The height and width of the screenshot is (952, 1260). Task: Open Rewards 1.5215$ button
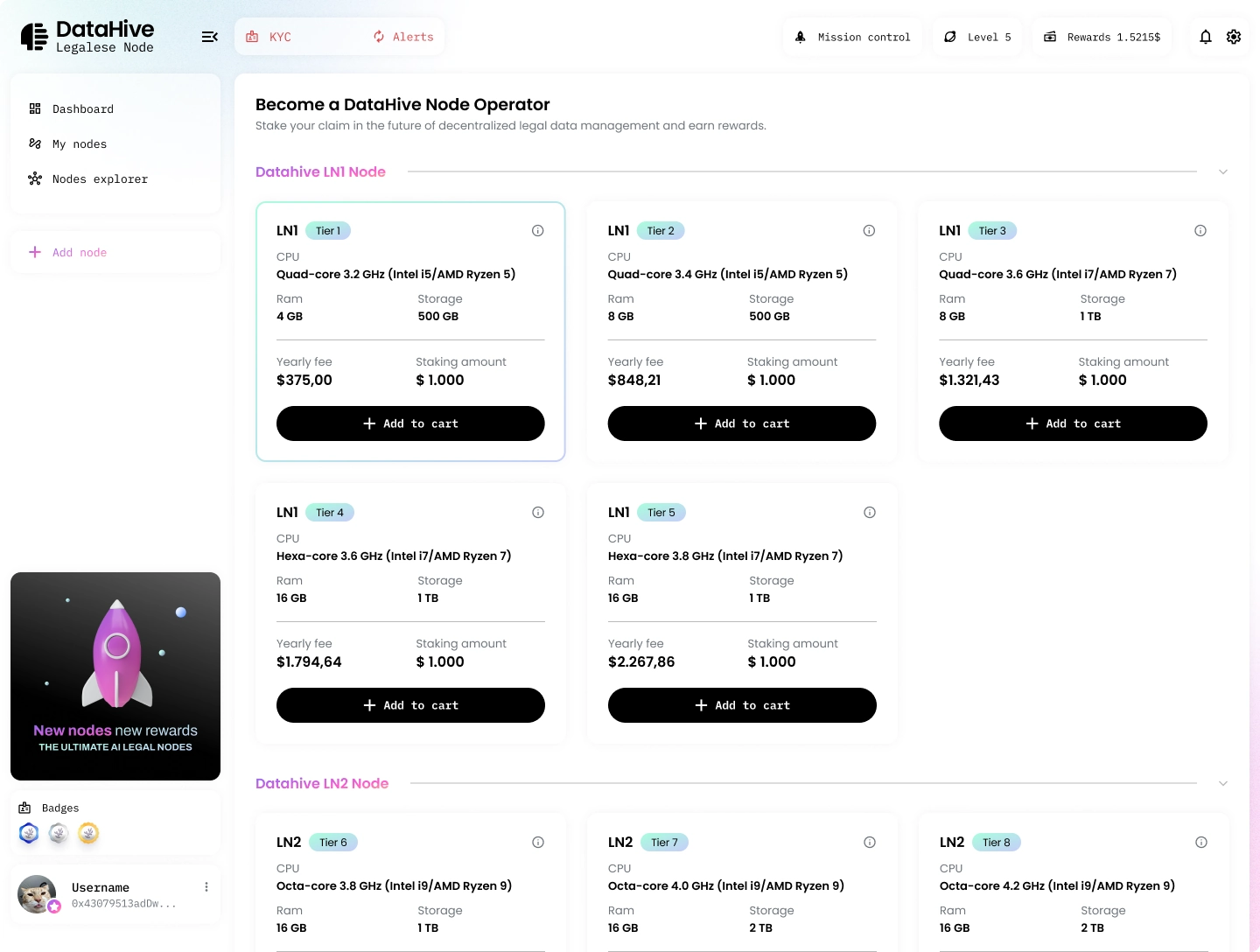pyautogui.click(x=1102, y=37)
